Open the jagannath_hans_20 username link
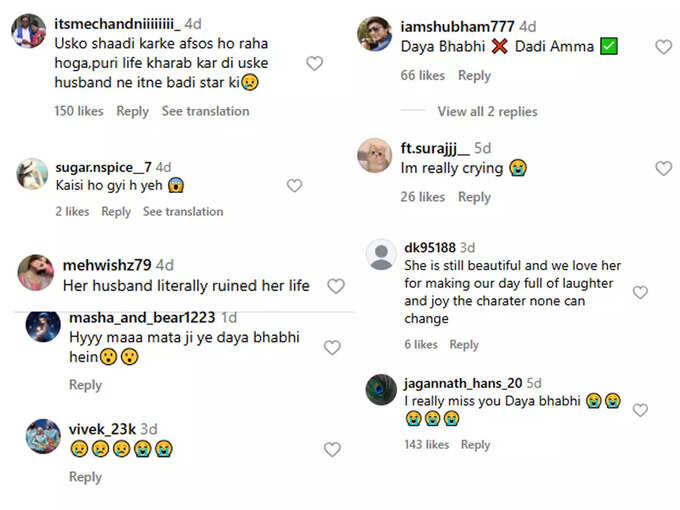680x510 pixels. [x=463, y=383]
